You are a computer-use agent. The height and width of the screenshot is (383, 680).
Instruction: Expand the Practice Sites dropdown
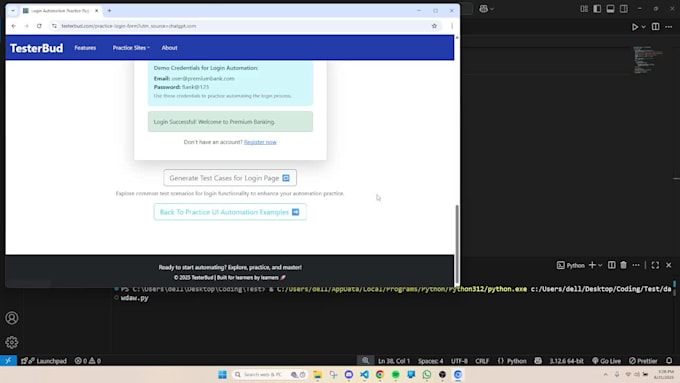coord(131,48)
